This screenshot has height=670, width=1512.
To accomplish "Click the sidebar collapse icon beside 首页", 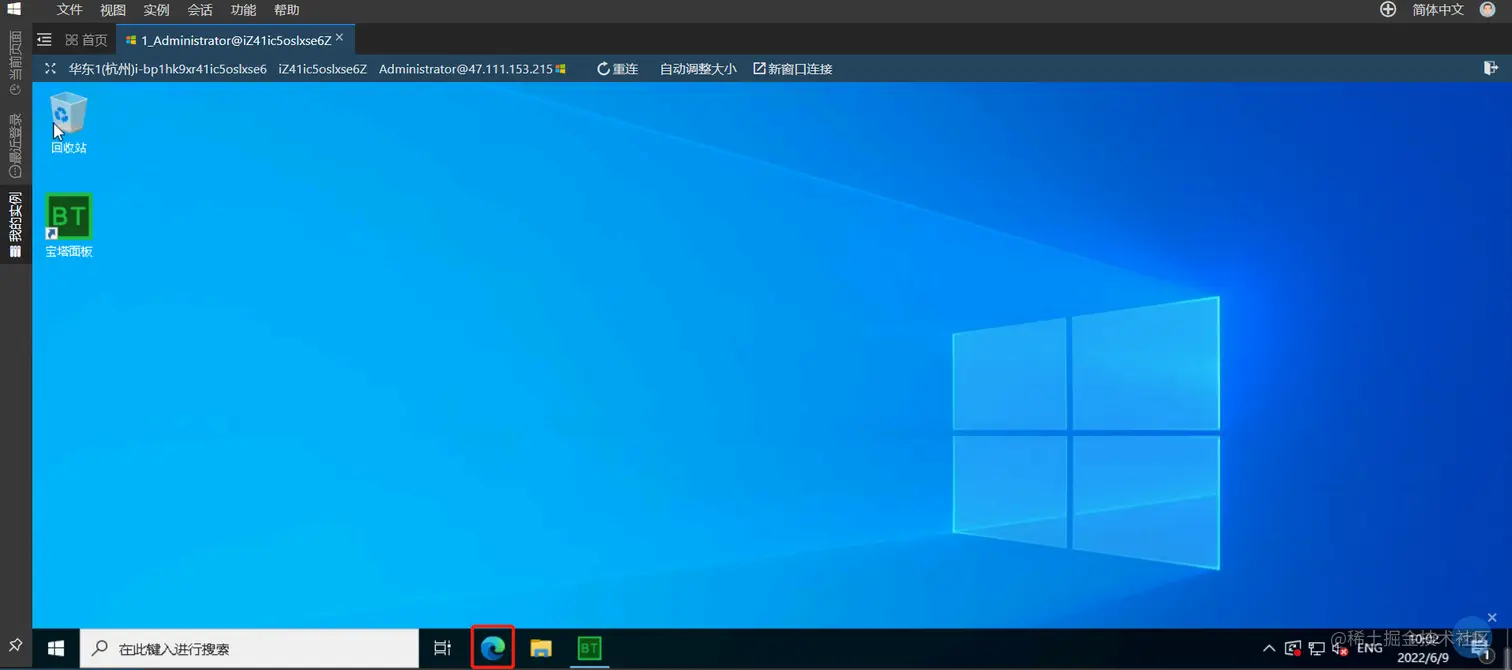I will pos(44,40).
